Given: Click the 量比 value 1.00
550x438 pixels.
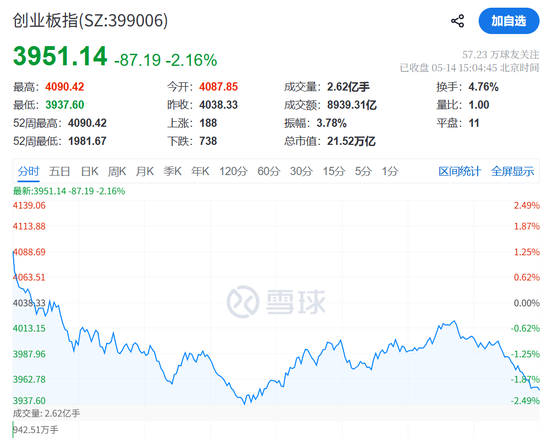Looking at the screenshot, I should (479, 105).
